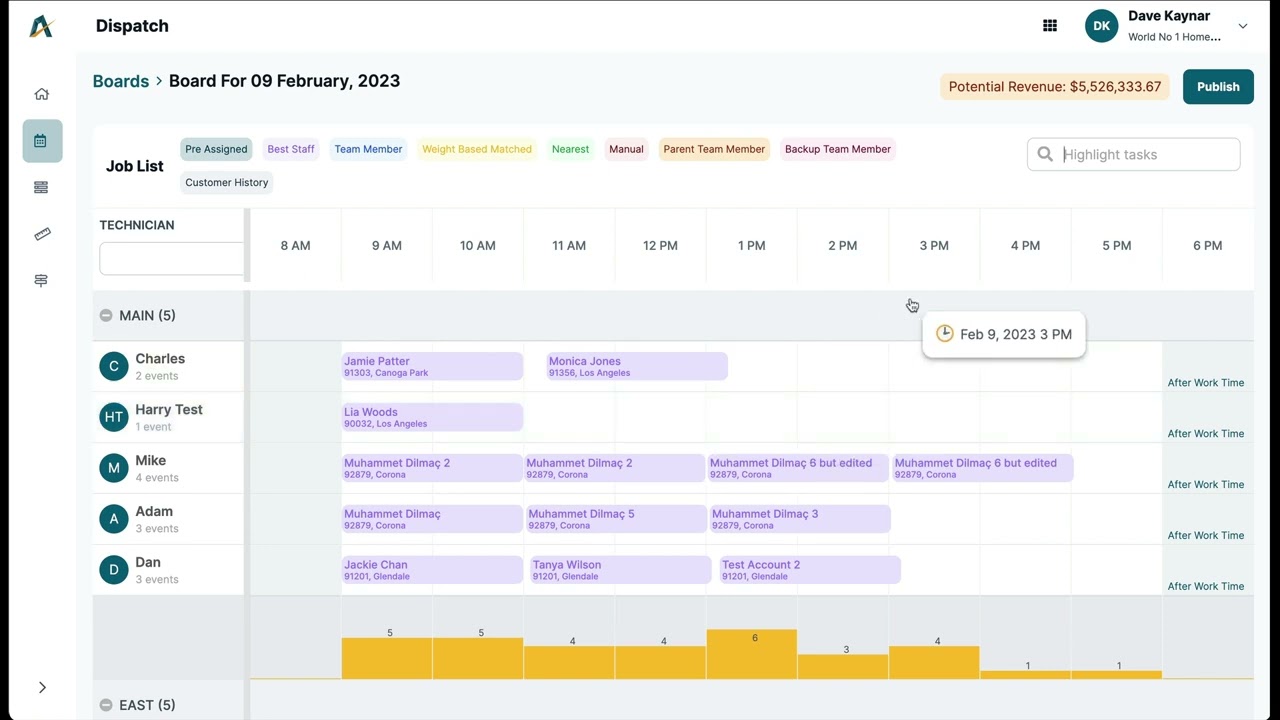Click the DK user avatar
The height and width of the screenshot is (720, 1280).
click(x=1101, y=26)
